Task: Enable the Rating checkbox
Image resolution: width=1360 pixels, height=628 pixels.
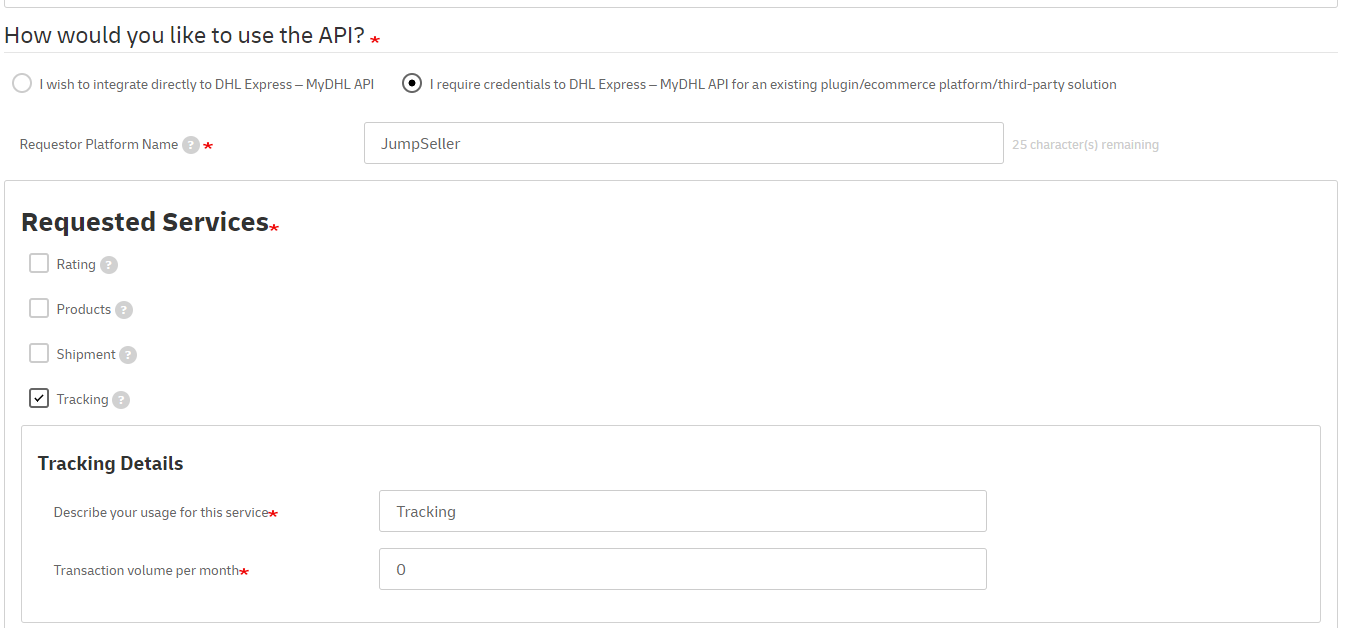Action: 39,264
